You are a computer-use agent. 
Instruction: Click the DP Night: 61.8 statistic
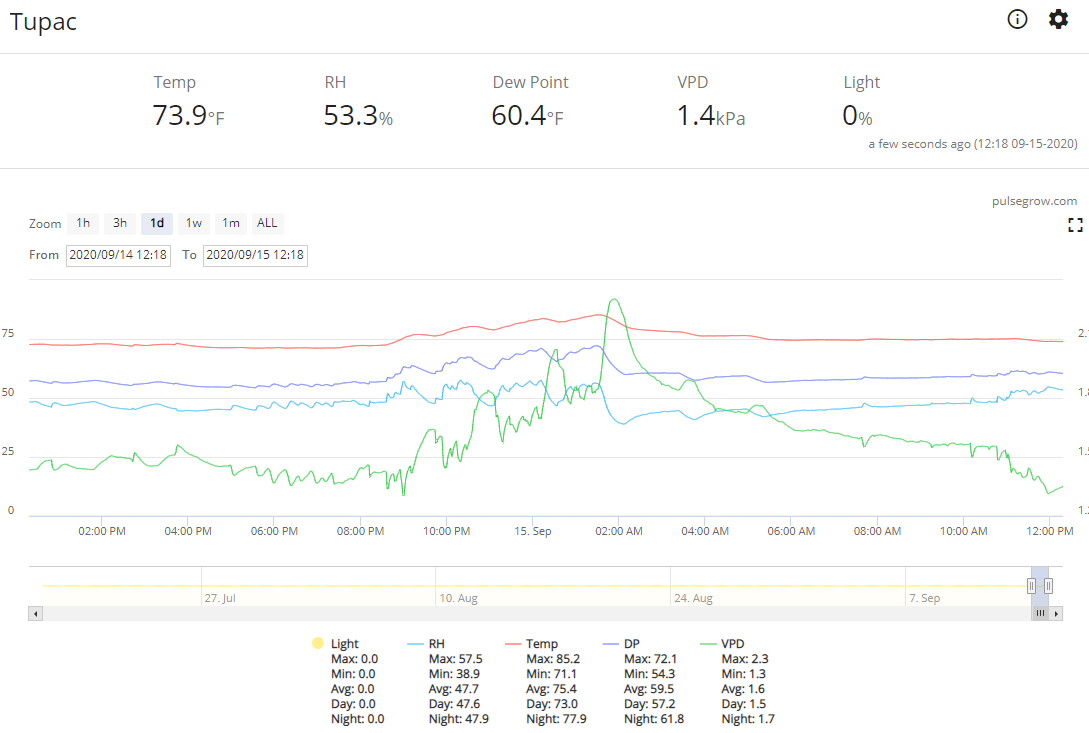(654, 718)
